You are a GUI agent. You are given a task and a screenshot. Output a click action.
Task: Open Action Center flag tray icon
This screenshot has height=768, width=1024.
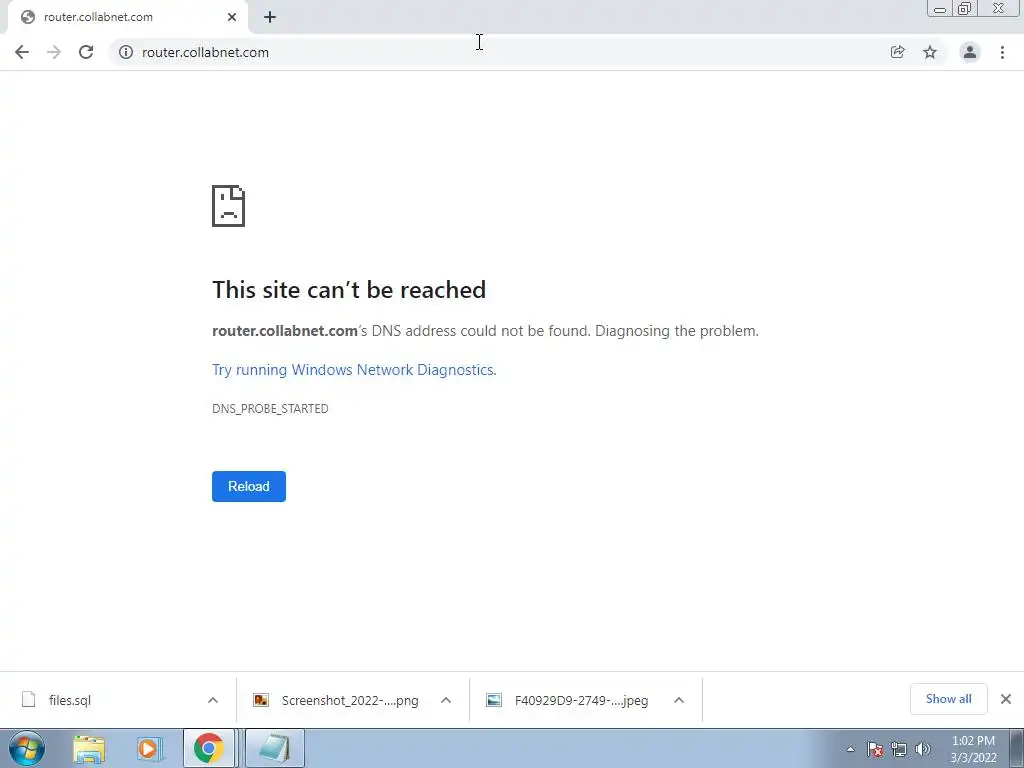(875, 749)
